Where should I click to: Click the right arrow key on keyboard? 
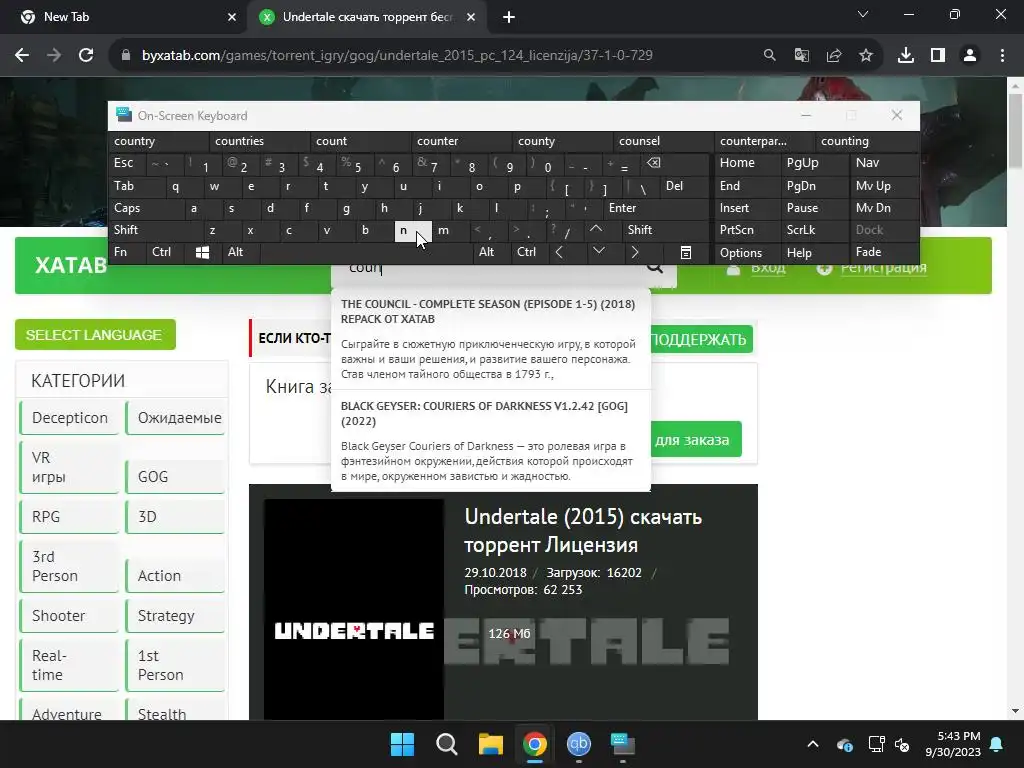pyautogui.click(x=634, y=252)
